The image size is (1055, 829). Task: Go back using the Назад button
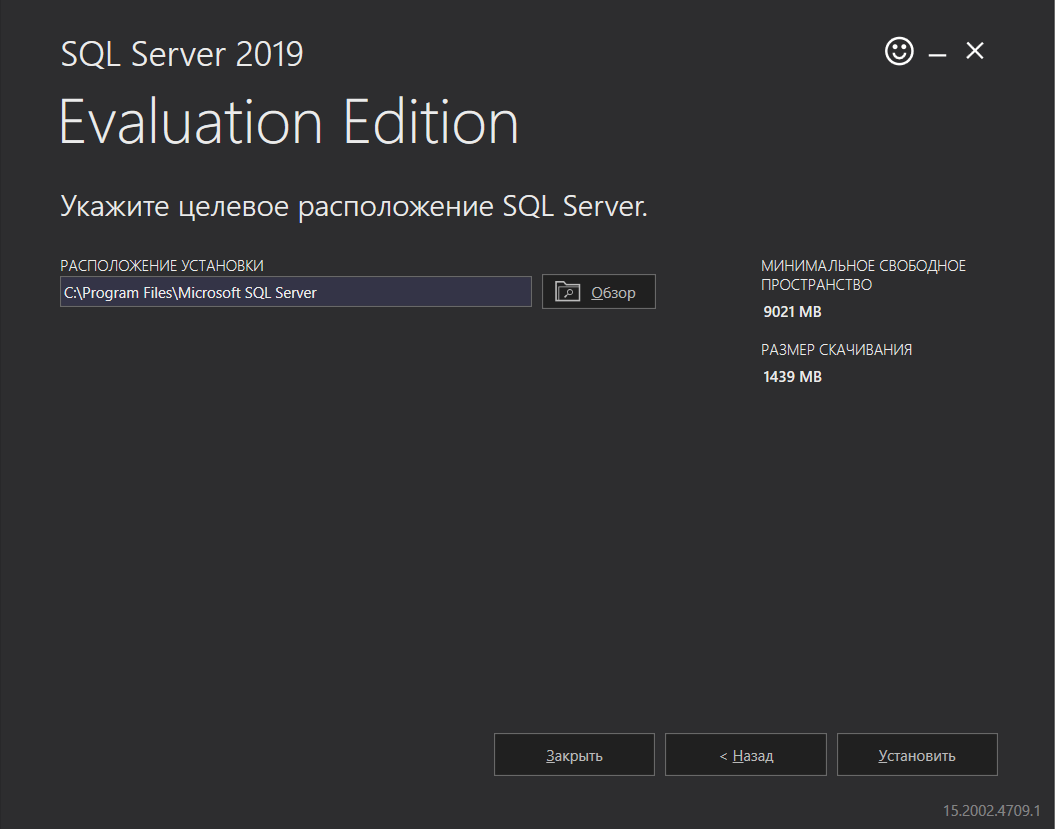[x=745, y=755]
